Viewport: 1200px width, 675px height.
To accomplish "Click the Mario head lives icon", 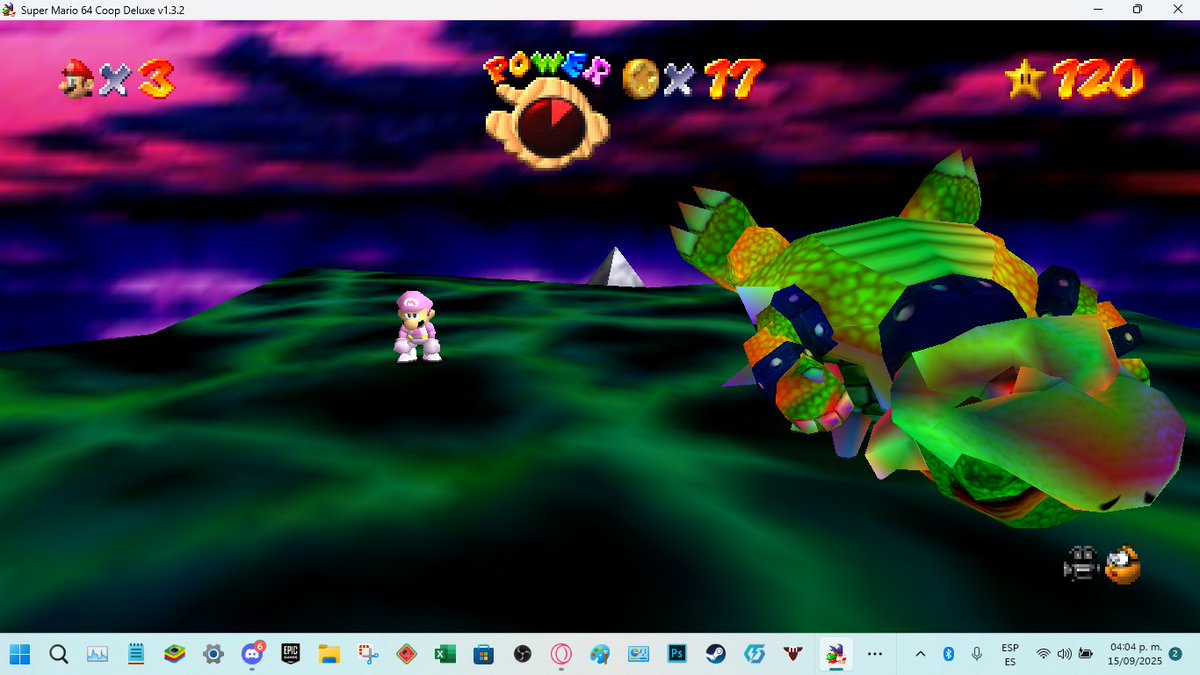I will coord(78,78).
